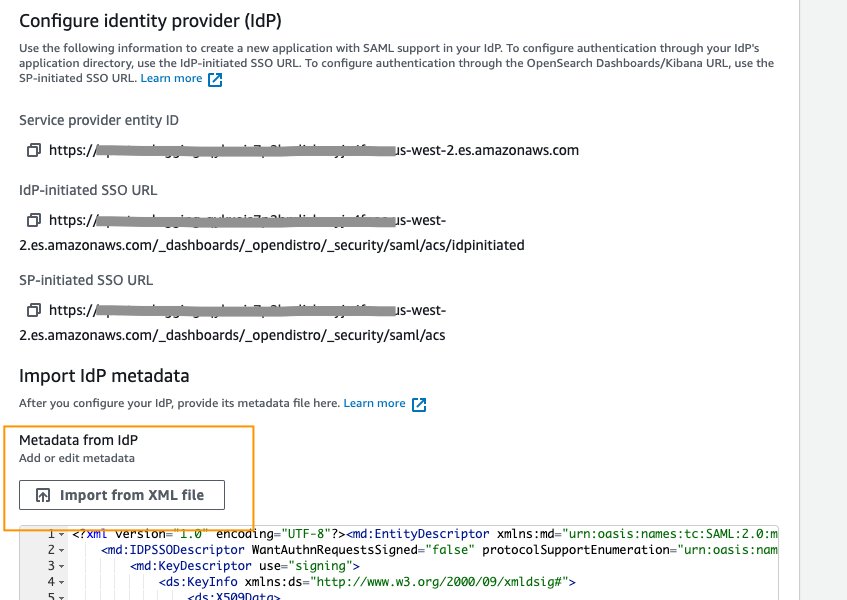This screenshot has width=847, height=600.
Task: Fold the KeyDescriptor block on line 3
Action: [x=62, y=566]
